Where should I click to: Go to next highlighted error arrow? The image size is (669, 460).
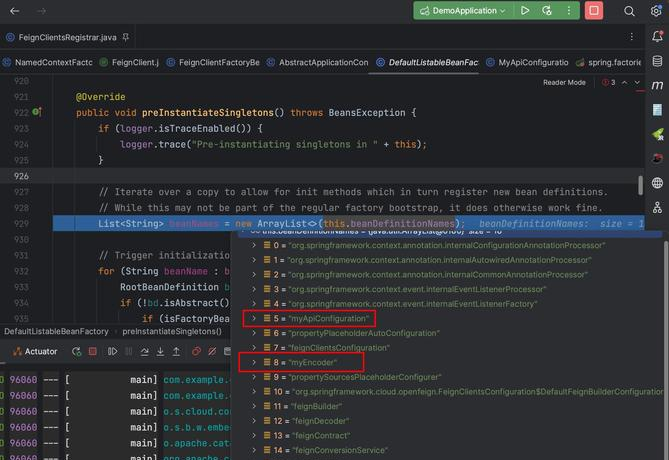[637, 82]
